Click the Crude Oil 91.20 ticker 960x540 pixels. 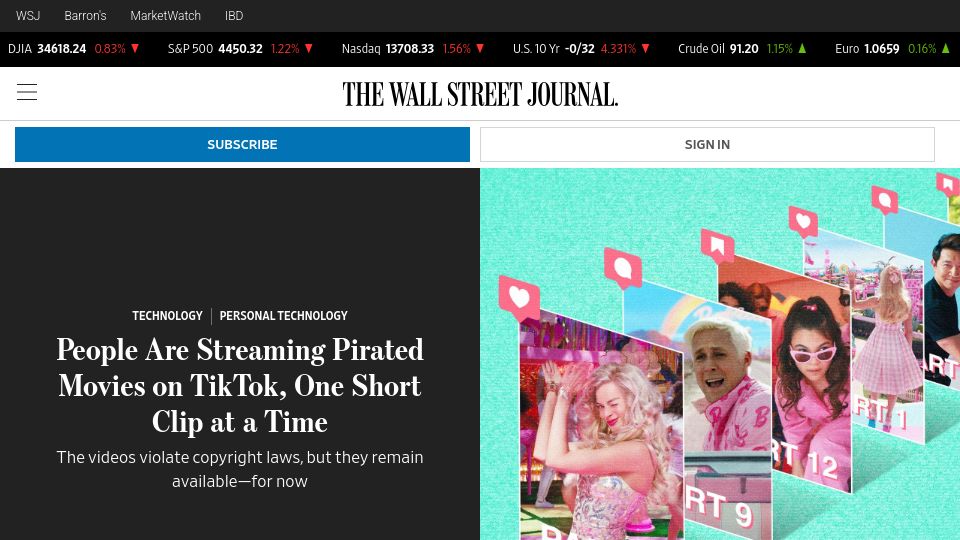coord(742,48)
